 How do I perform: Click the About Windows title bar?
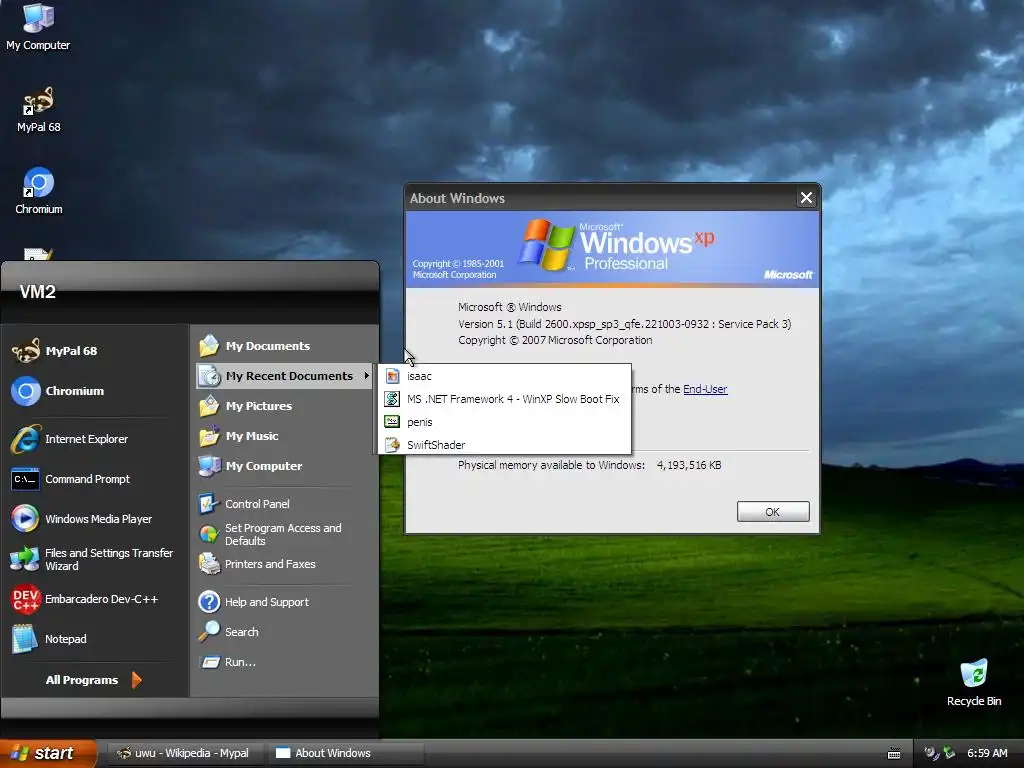click(x=600, y=198)
